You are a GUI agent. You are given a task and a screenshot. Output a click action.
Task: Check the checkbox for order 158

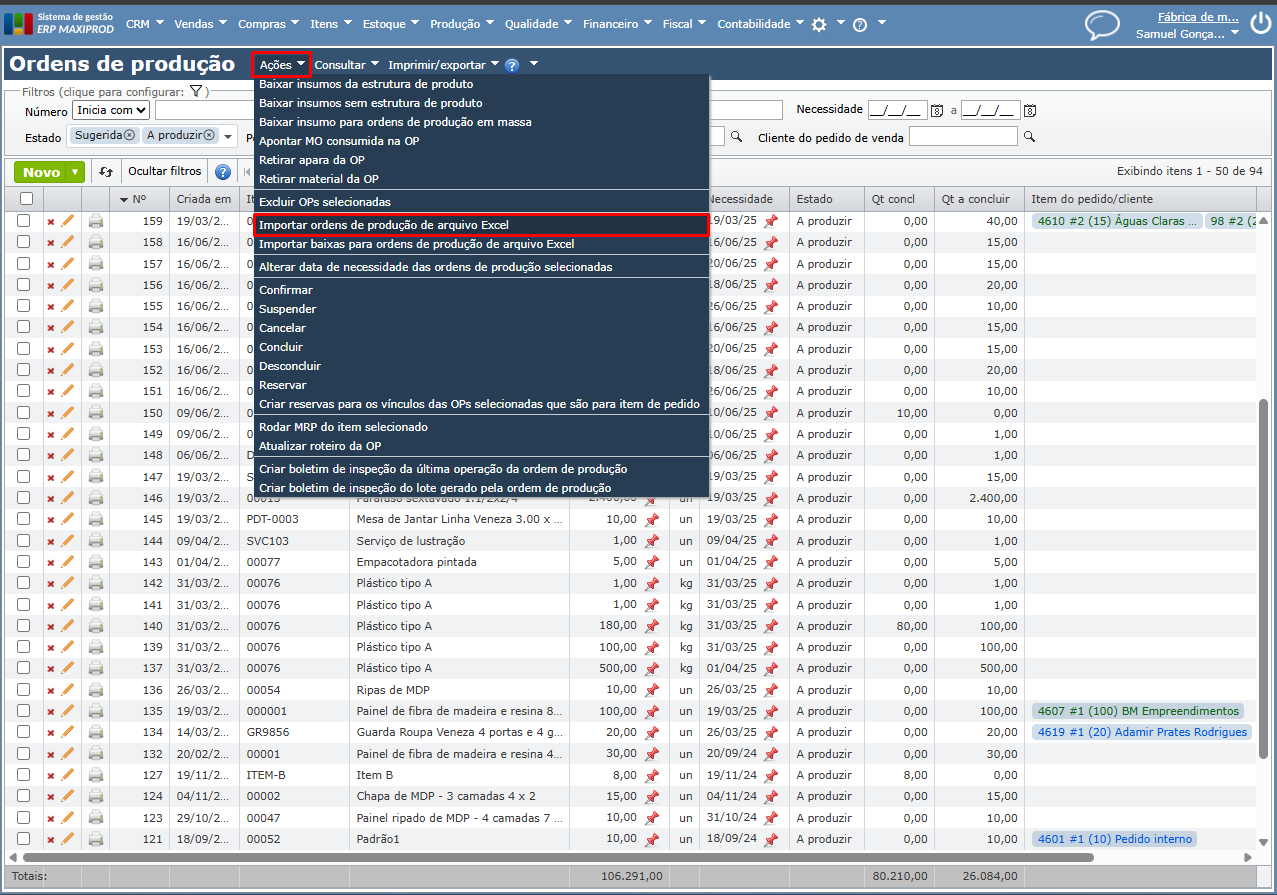point(24,242)
